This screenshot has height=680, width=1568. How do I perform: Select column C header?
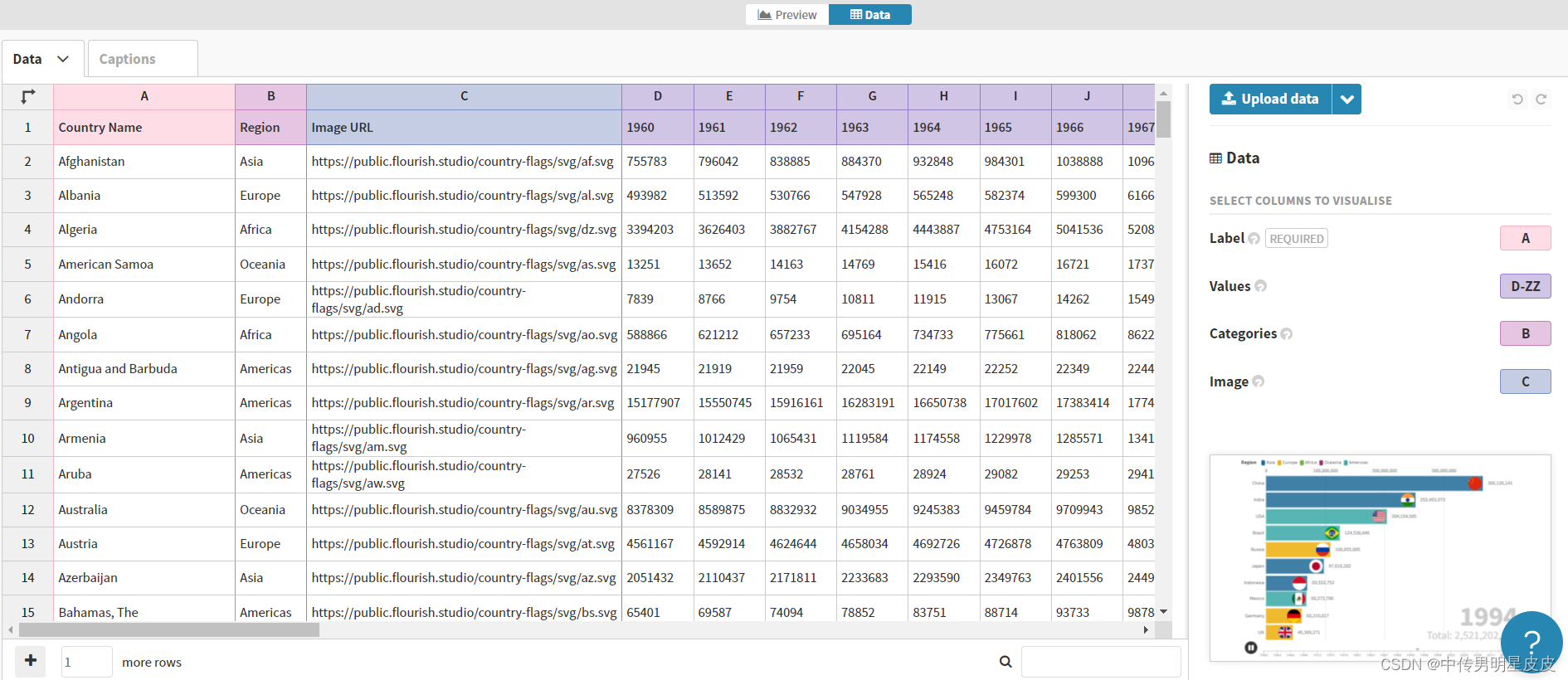pyautogui.click(x=464, y=96)
